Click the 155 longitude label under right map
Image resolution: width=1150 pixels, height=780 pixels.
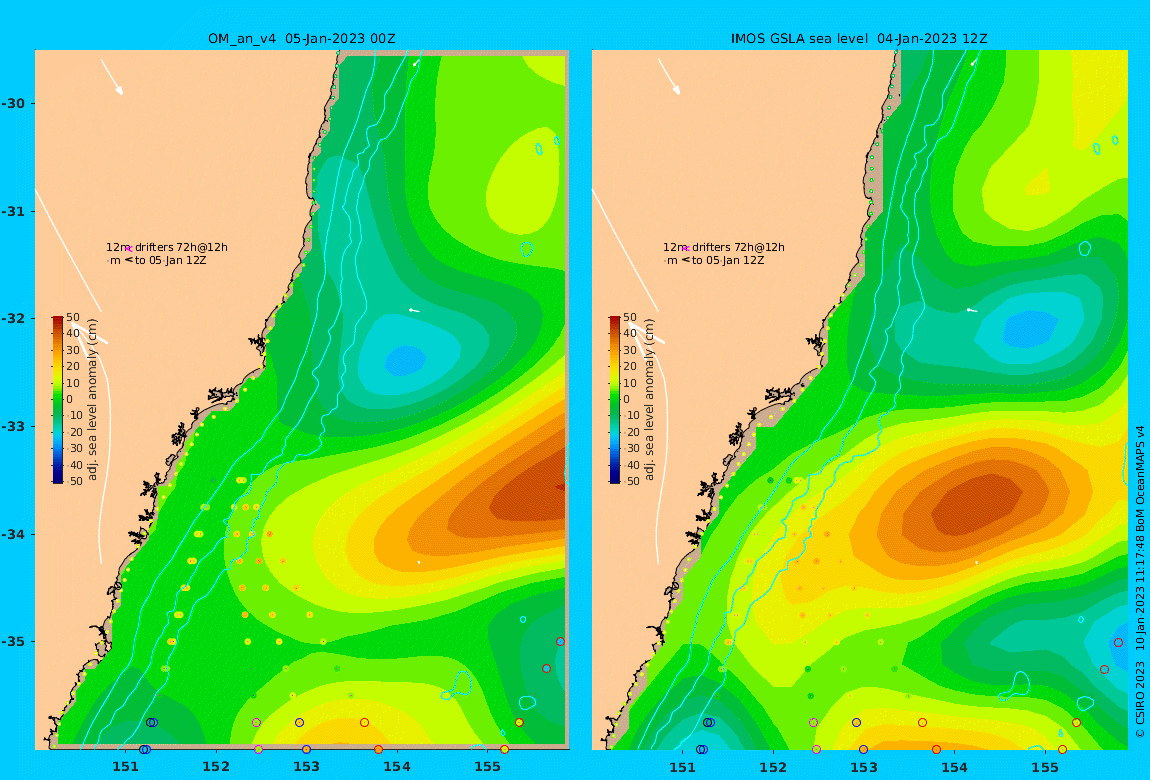(1045, 767)
